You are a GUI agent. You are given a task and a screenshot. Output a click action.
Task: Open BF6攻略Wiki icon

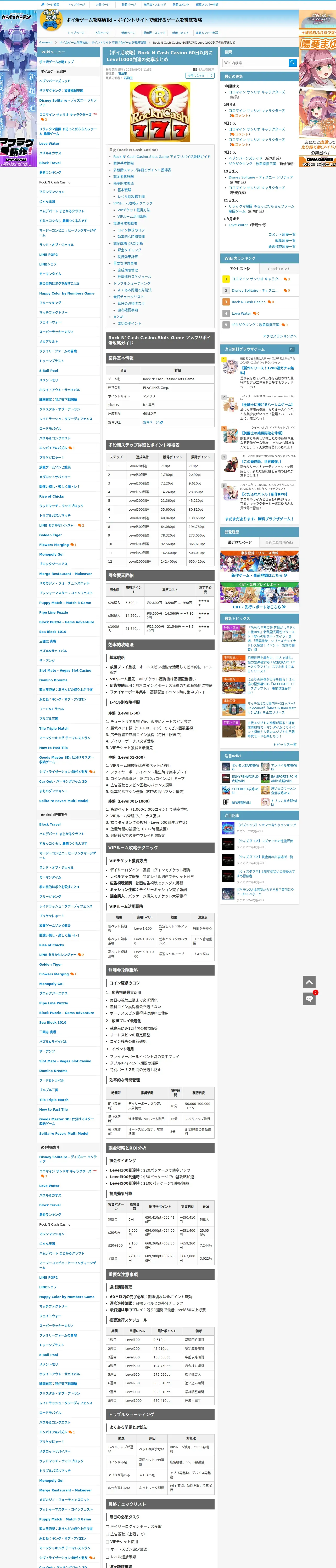(226, 802)
